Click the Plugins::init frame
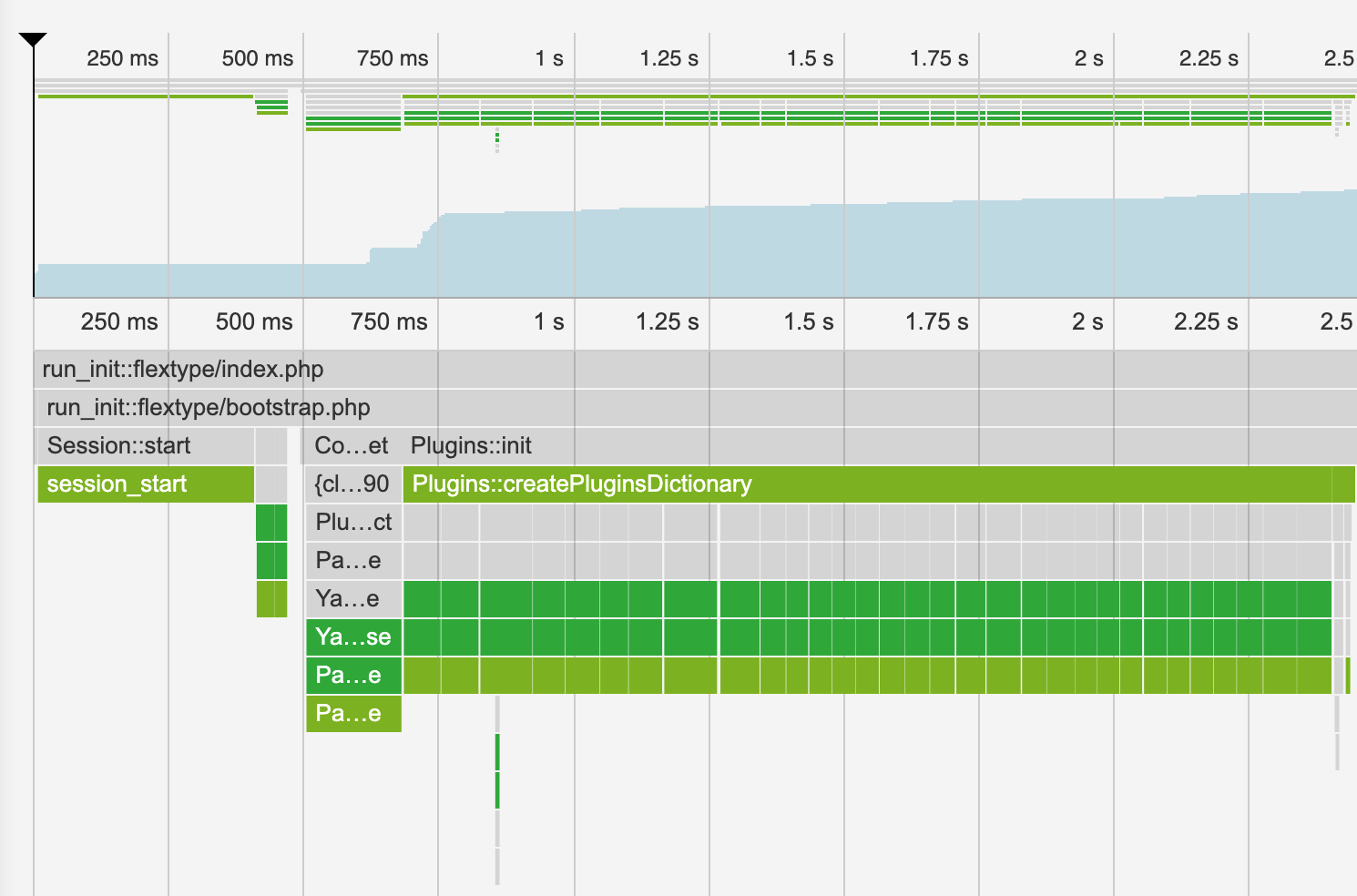The height and width of the screenshot is (896, 1357). (x=471, y=445)
